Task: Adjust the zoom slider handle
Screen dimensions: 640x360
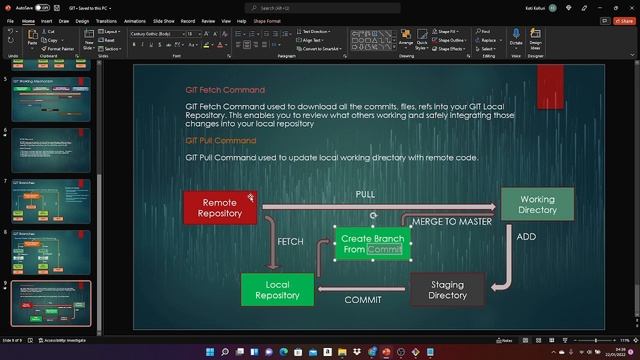Action: [596, 340]
